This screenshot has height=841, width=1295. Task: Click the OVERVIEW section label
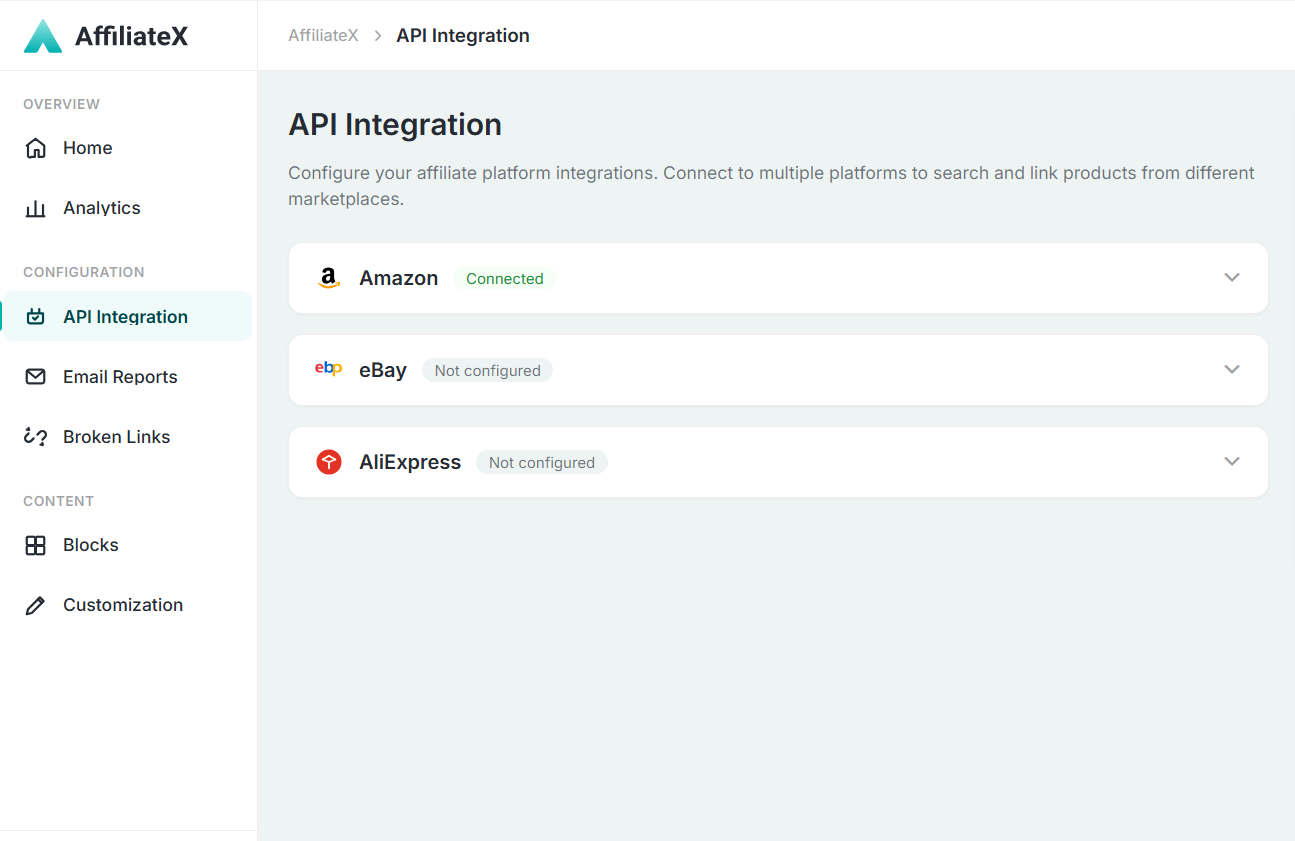62,104
